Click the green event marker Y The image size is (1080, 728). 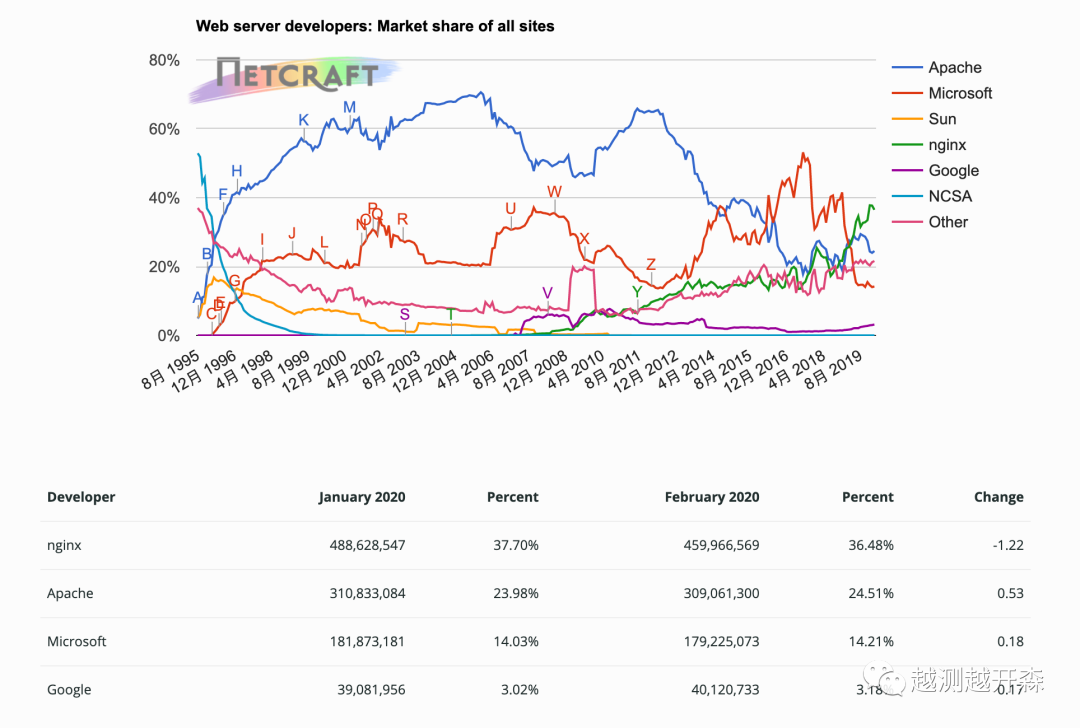tap(637, 292)
